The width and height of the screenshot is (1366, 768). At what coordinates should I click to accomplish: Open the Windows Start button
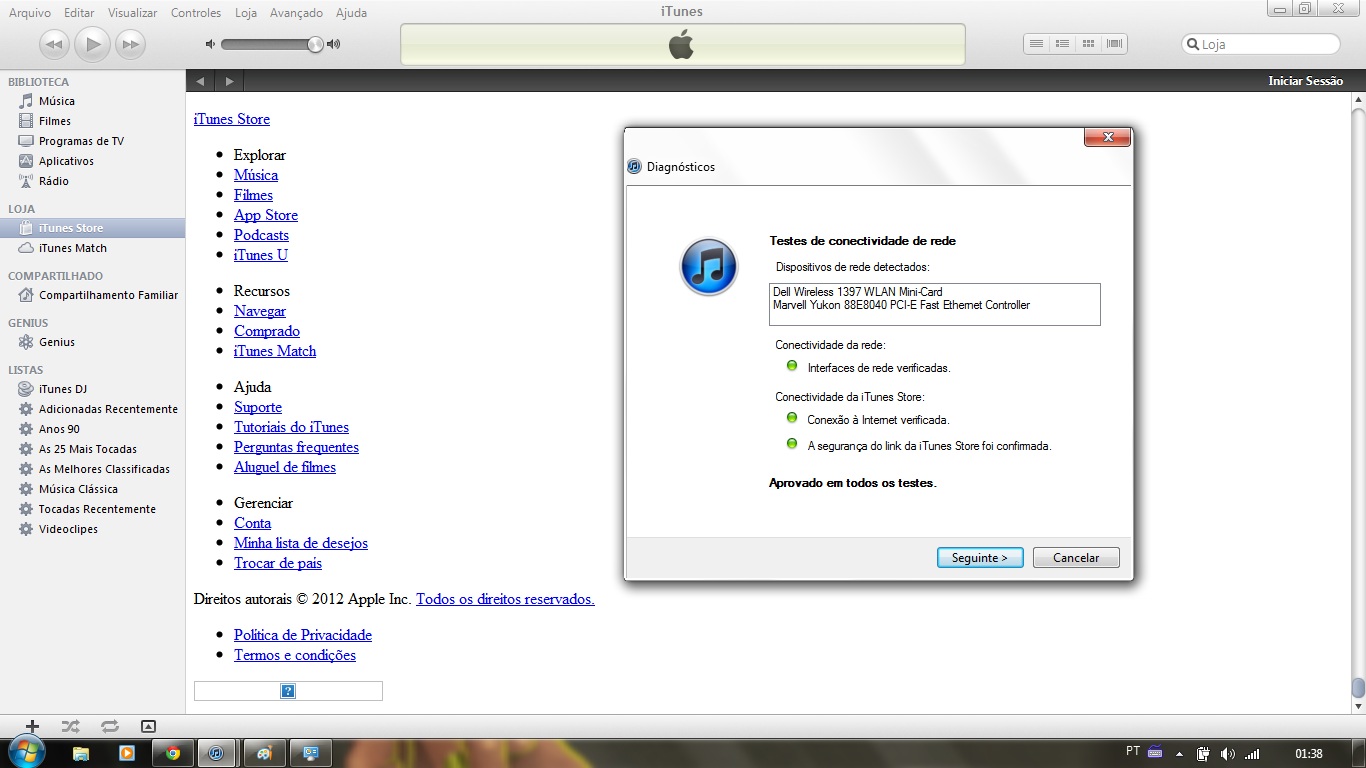click(25, 753)
